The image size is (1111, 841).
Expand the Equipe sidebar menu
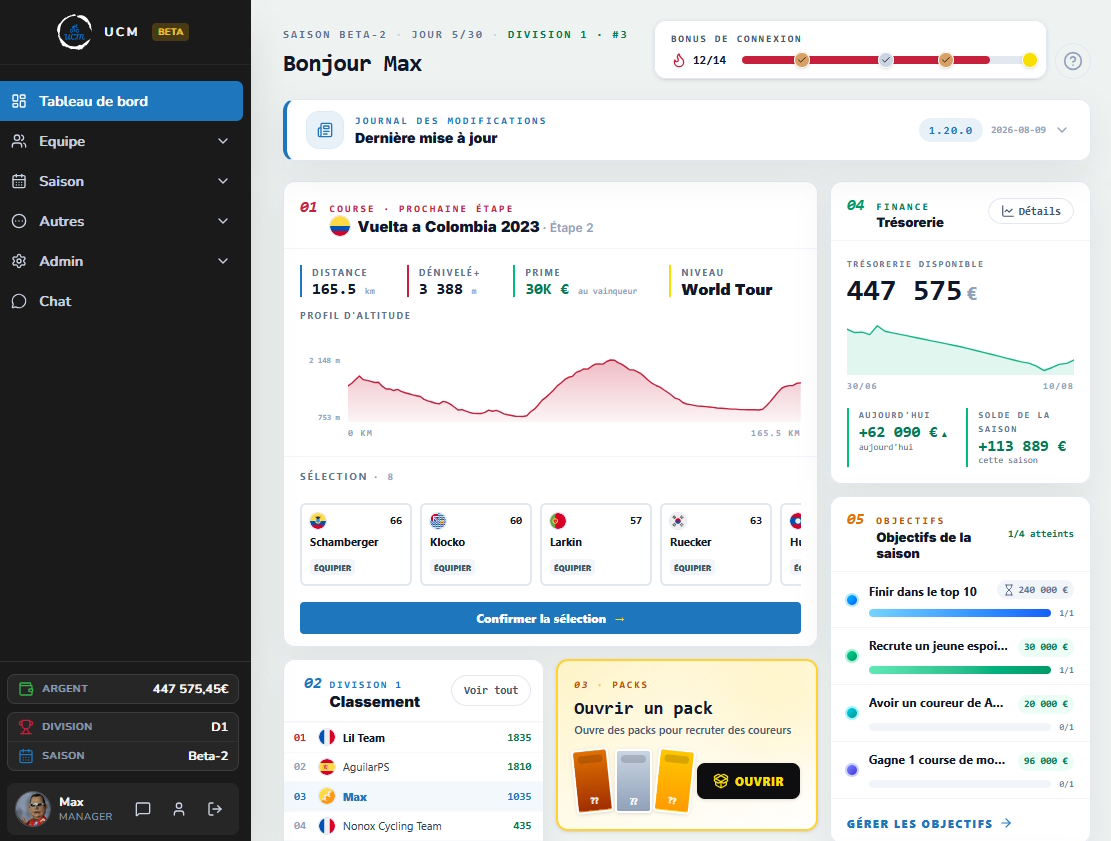click(x=121, y=141)
